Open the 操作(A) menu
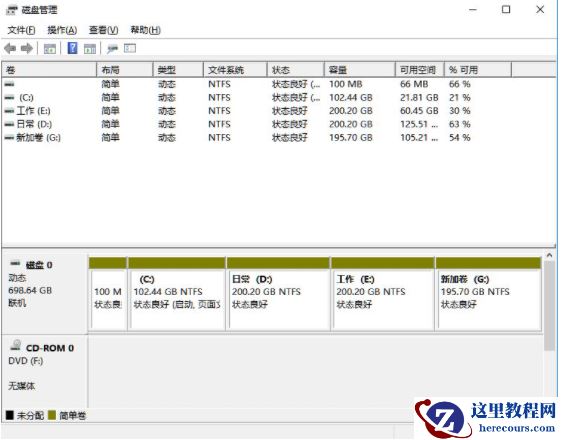561x440 pixels. (x=62, y=30)
